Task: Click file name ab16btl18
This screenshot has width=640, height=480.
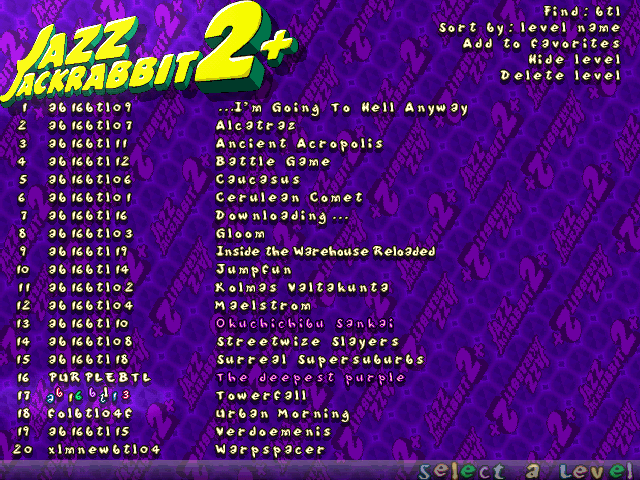Action: tap(89, 360)
